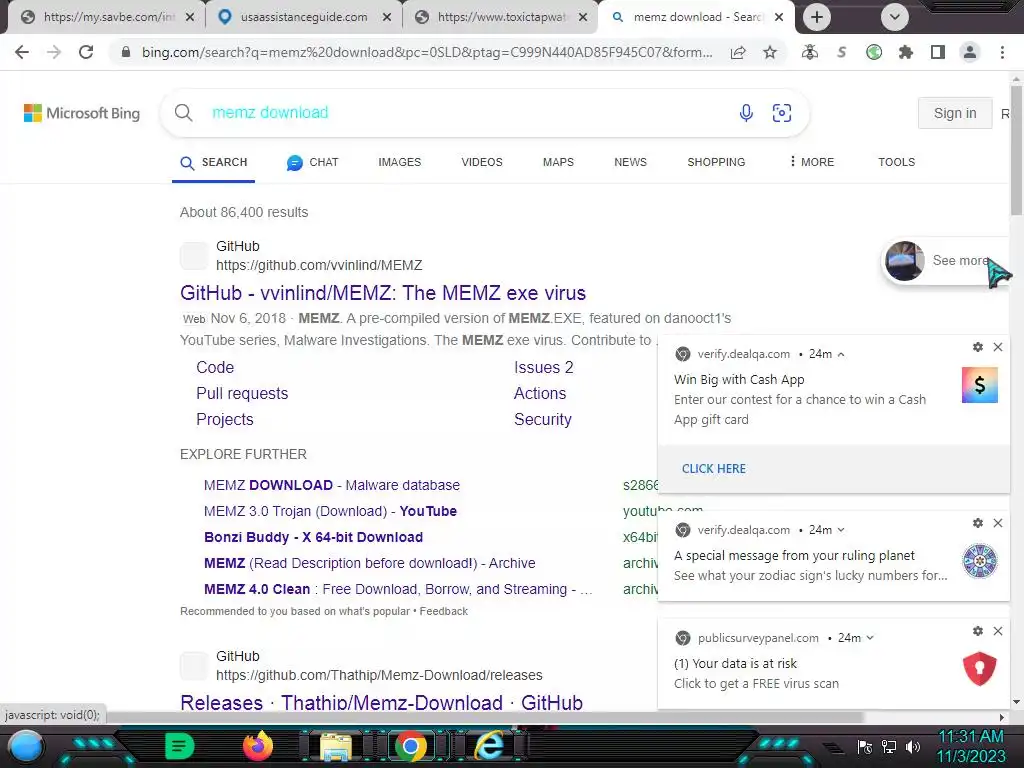The image size is (1024, 768).
Task: Switch to usaassistanceguide.com tab
Action: point(304,17)
